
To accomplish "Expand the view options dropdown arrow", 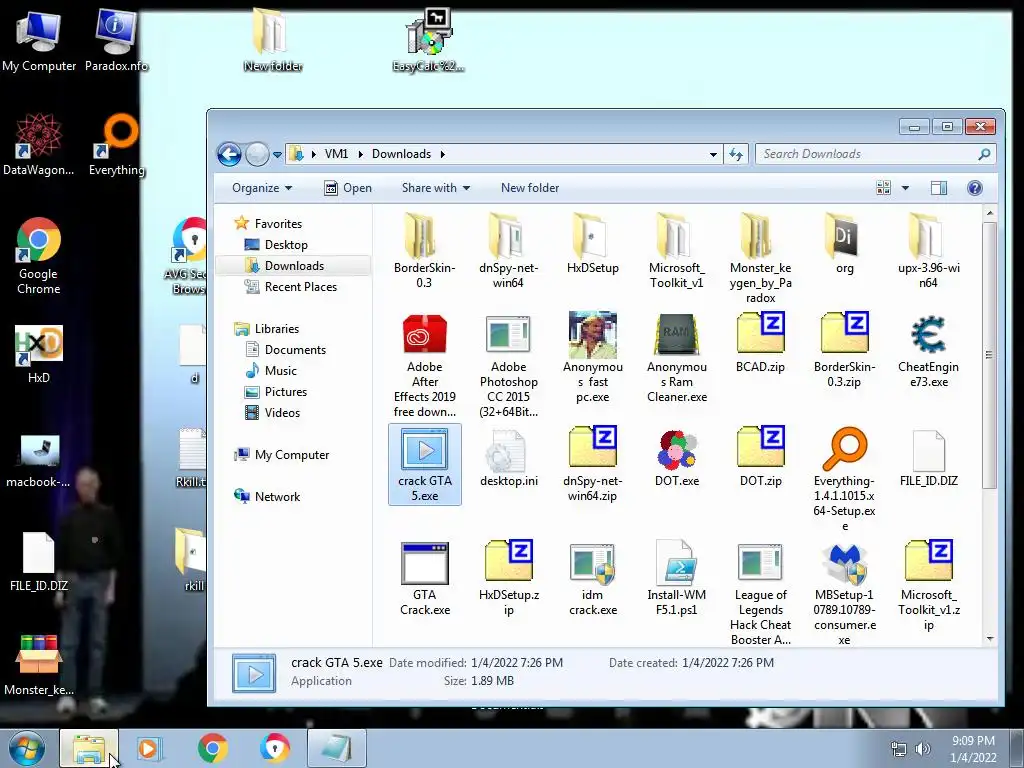I will (905, 188).
